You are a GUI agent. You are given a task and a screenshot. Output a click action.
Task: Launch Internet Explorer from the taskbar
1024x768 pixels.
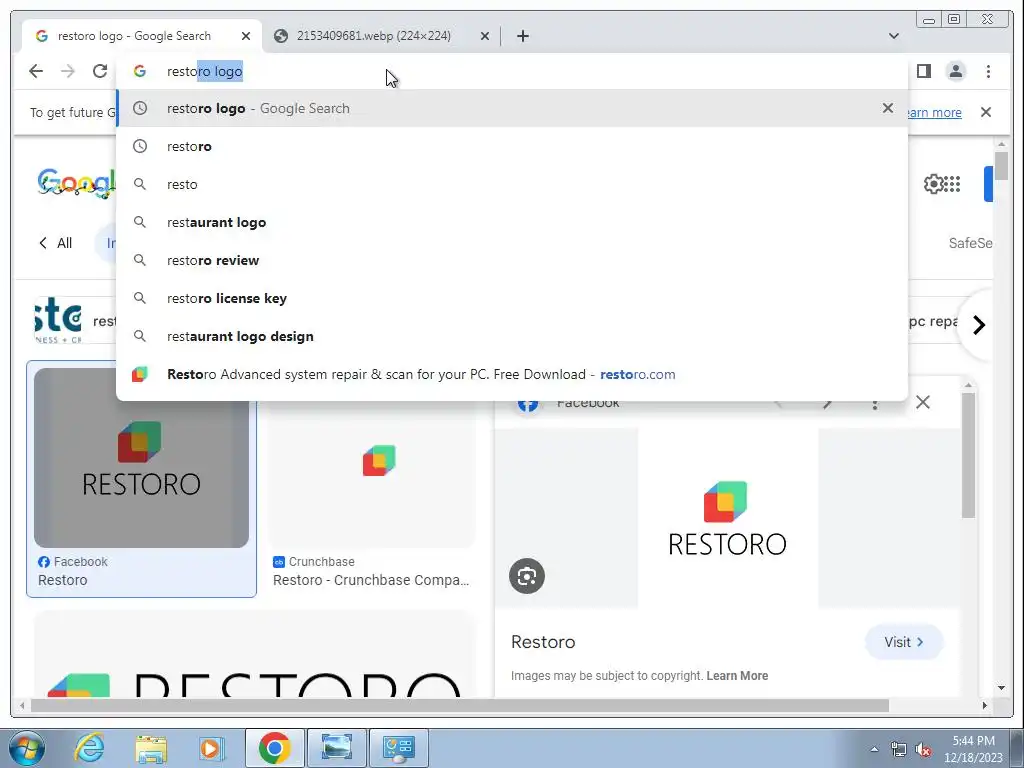tap(89, 748)
